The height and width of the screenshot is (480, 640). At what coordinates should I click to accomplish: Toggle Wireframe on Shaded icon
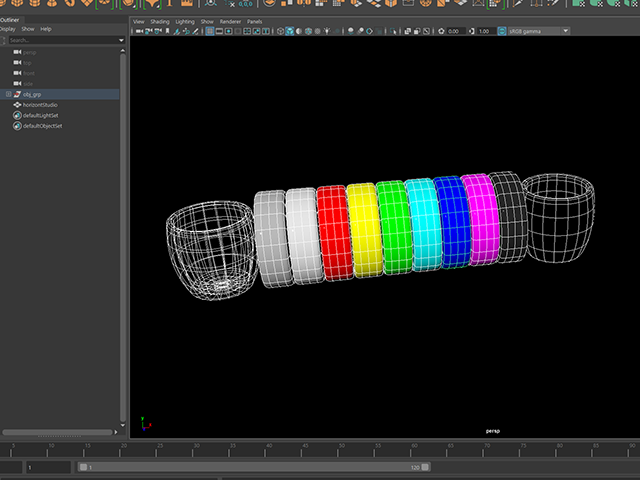tap(309, 31)
